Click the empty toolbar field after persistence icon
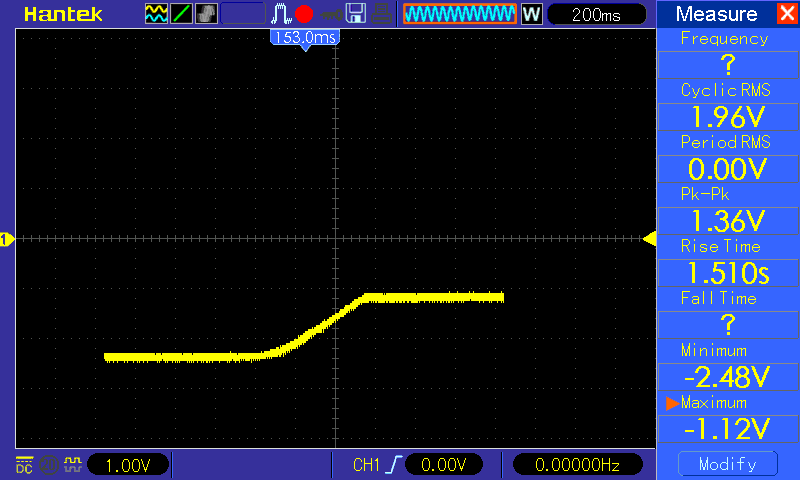The image size is (800, 480). (243, 14)
